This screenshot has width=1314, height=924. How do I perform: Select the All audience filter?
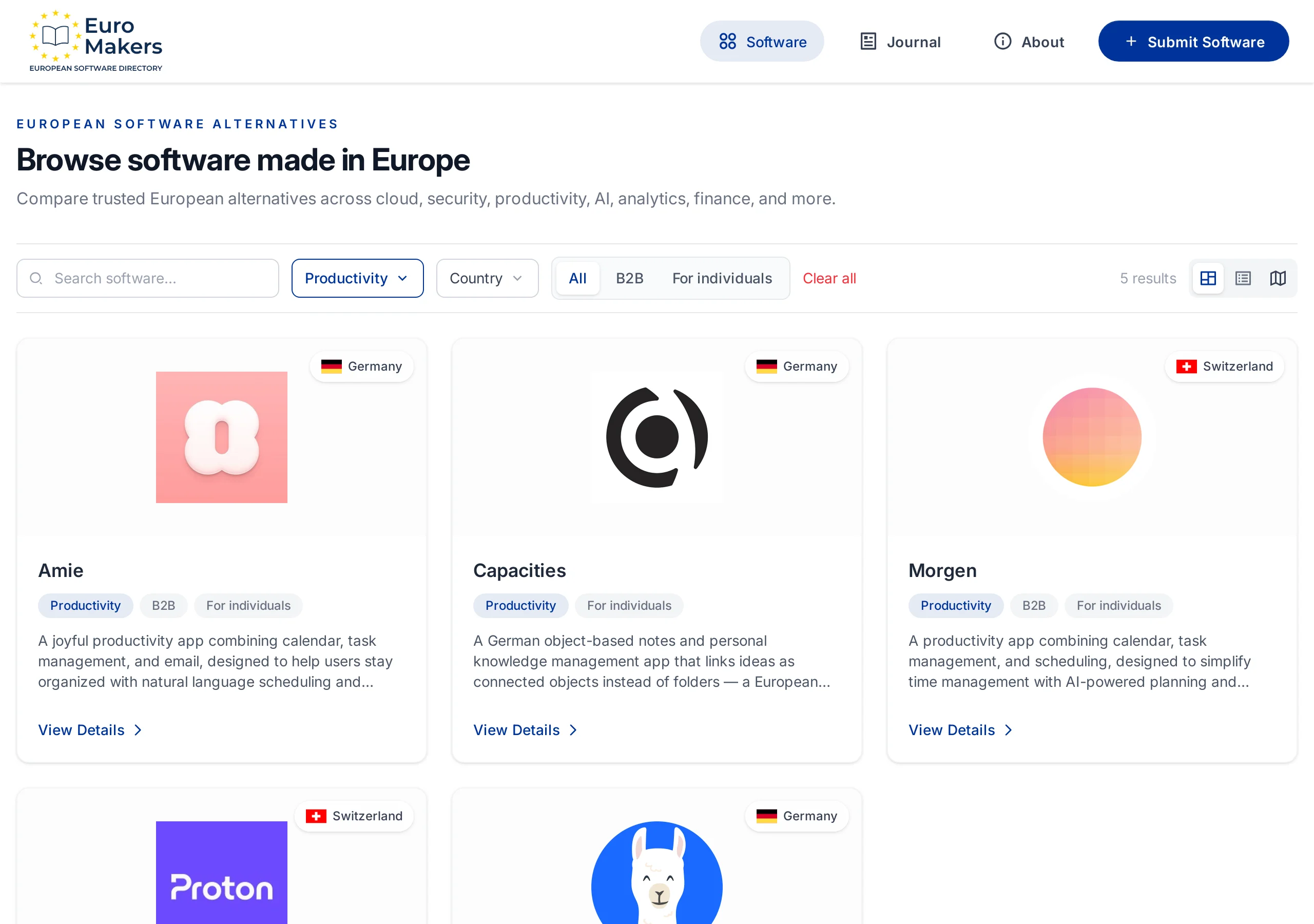point(577,278)
